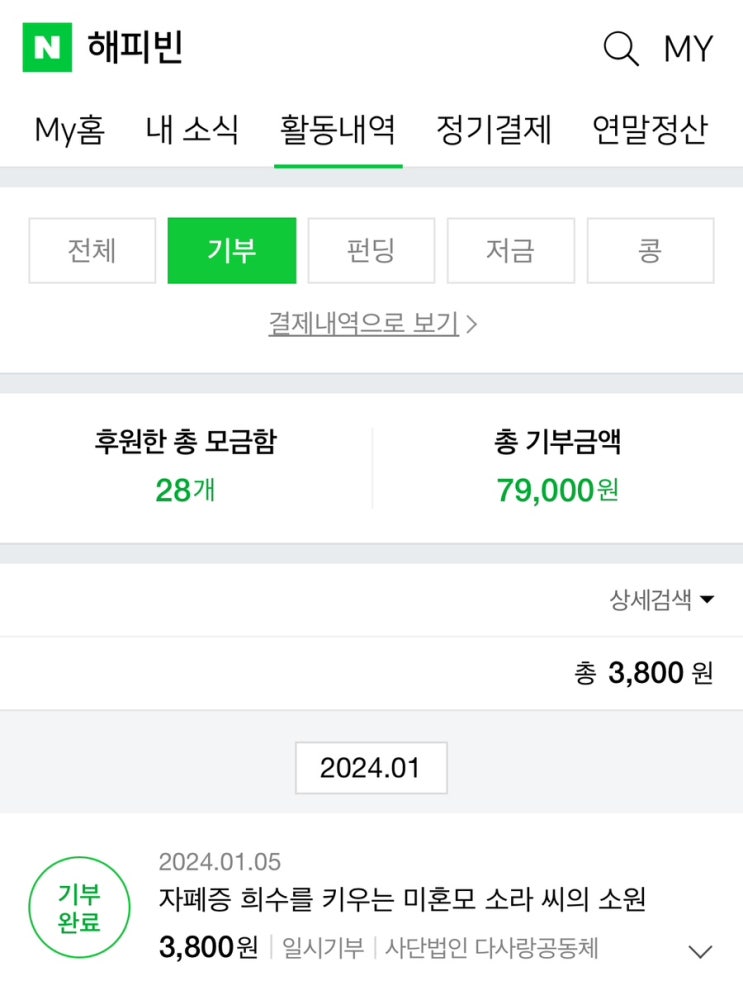Open the 자폐증 희수를 키우는 미혼모 donation title
Image resolution: width=743 pixels, height=1000 pixels.
click(402, 899)
